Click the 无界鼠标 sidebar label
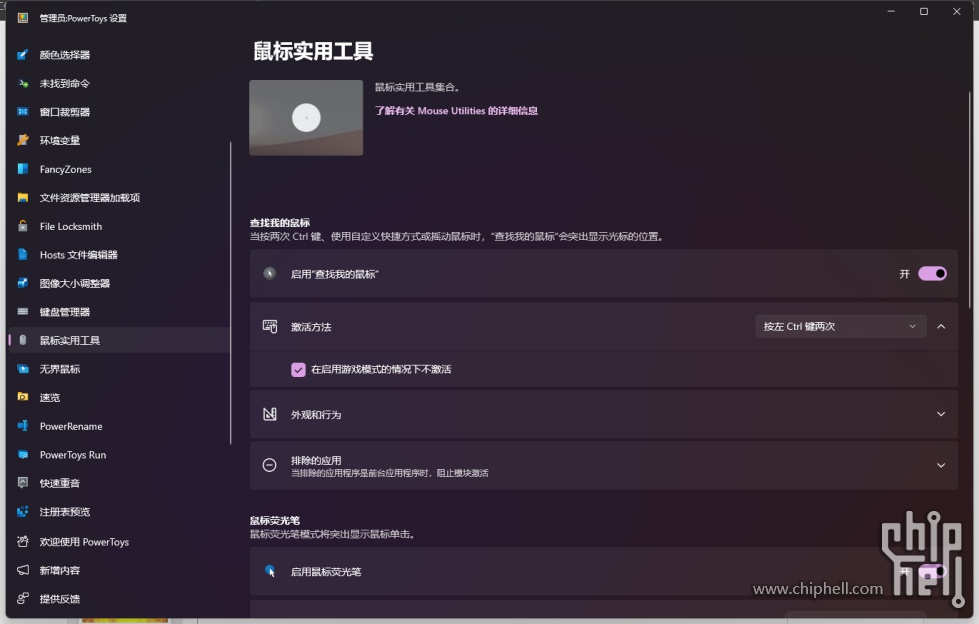Viewport: 979px width, 624px height. (60, 369)
